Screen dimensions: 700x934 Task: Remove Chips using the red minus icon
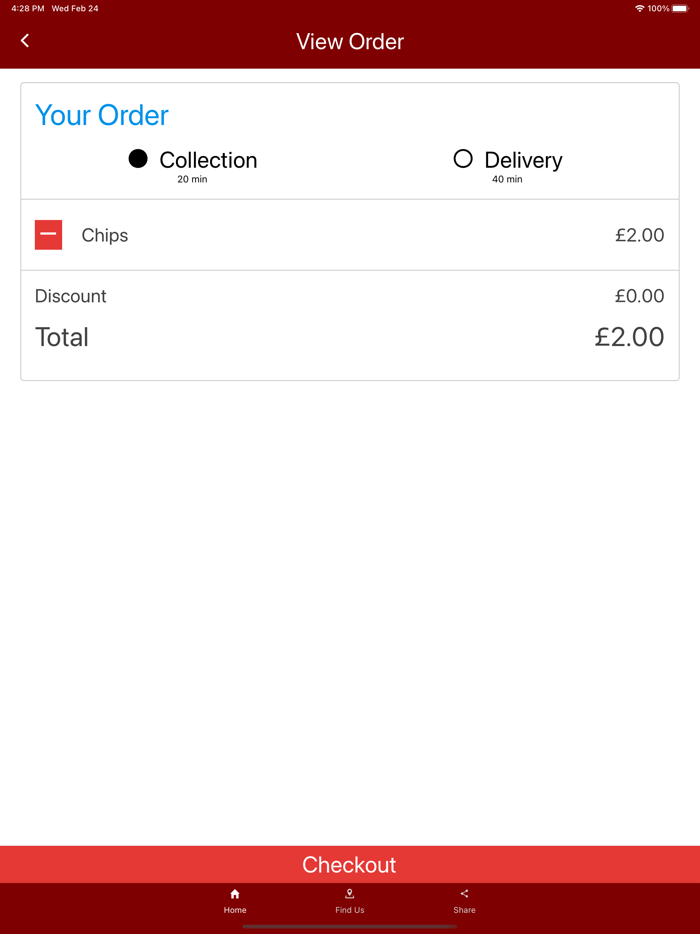[x=48, y=234]
